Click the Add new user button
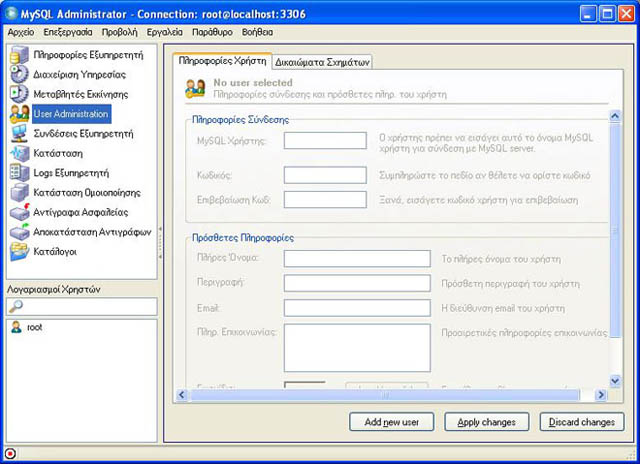The width and height of the screenshot is (640, 464). (391, 422)
